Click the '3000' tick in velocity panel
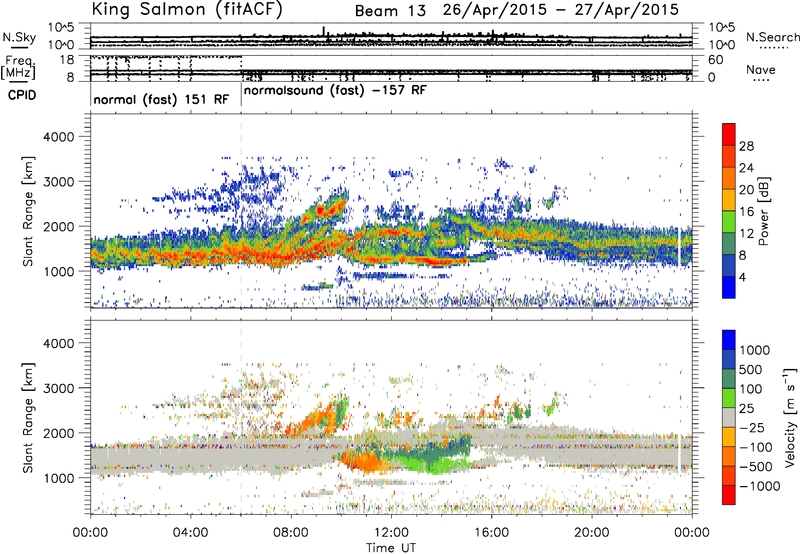The width and height of the screenshot is (800, 554). (58, 388)
